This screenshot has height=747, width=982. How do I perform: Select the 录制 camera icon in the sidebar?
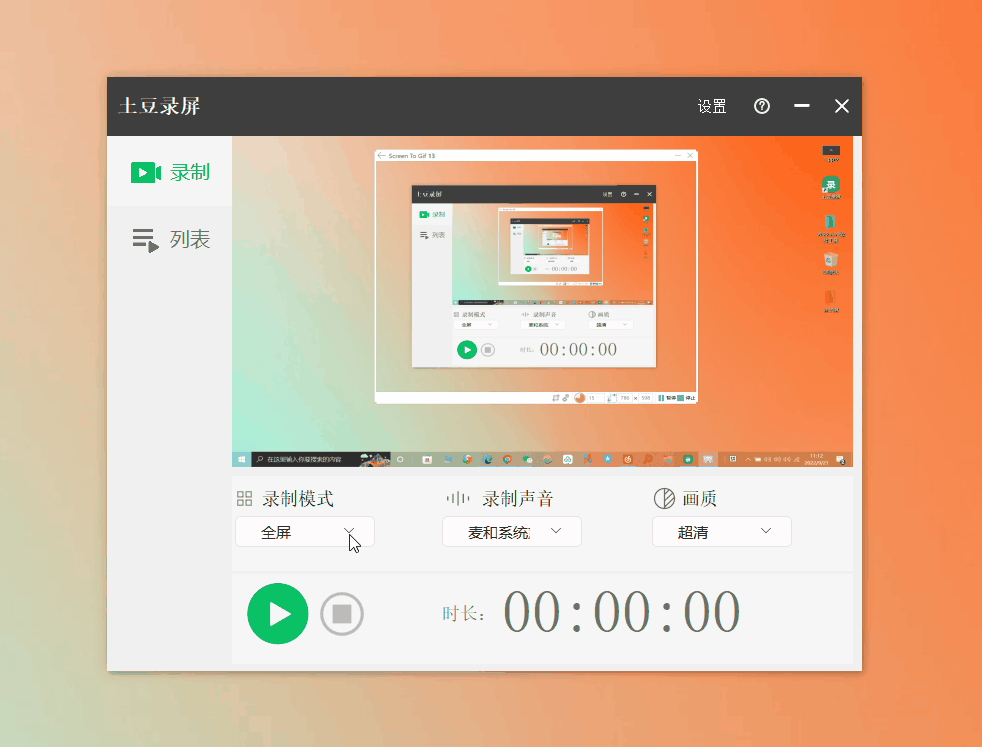(x=146, y=172)
